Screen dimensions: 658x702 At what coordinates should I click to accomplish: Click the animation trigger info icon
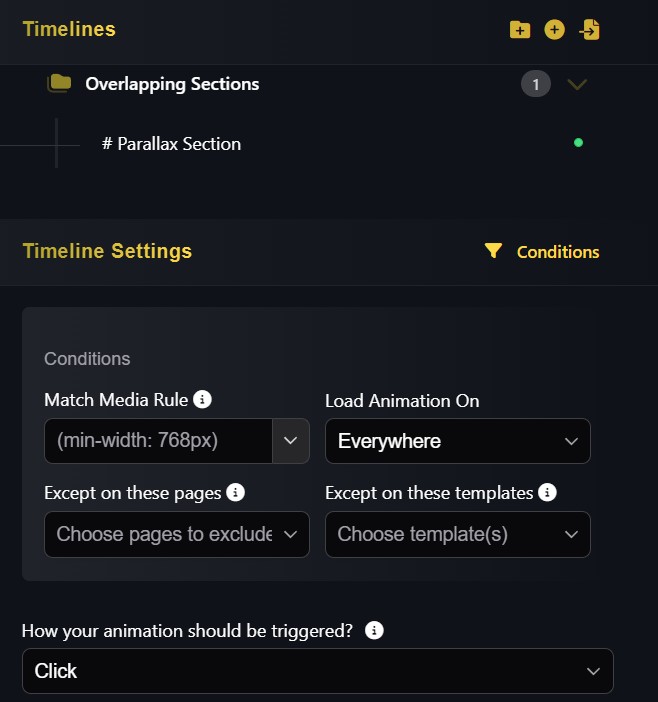click(374, 631)
